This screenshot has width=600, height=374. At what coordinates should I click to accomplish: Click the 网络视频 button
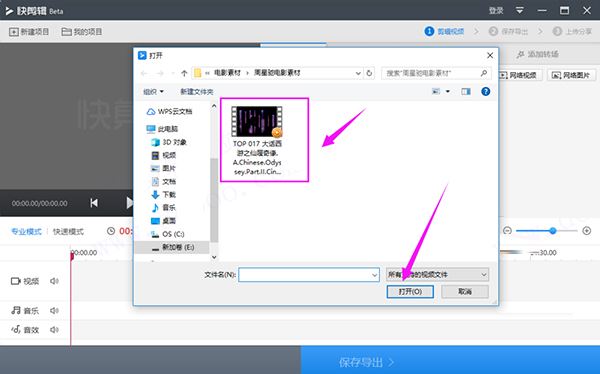[x=520, y=75]
